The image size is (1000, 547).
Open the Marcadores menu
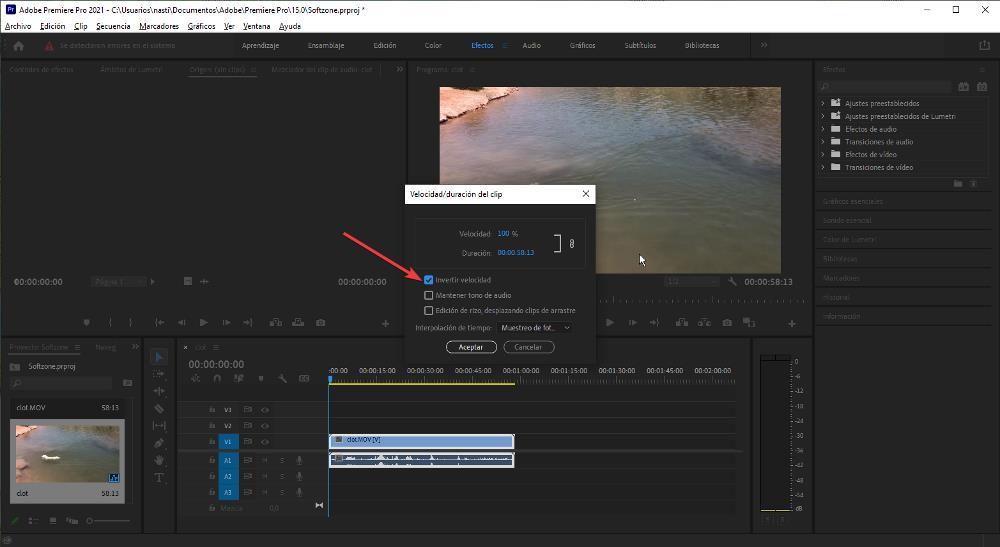[x=159, y=26]
